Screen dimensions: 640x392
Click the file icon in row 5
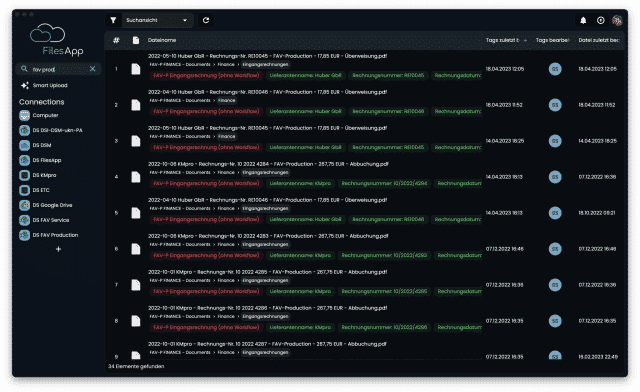tap(136, 213)
